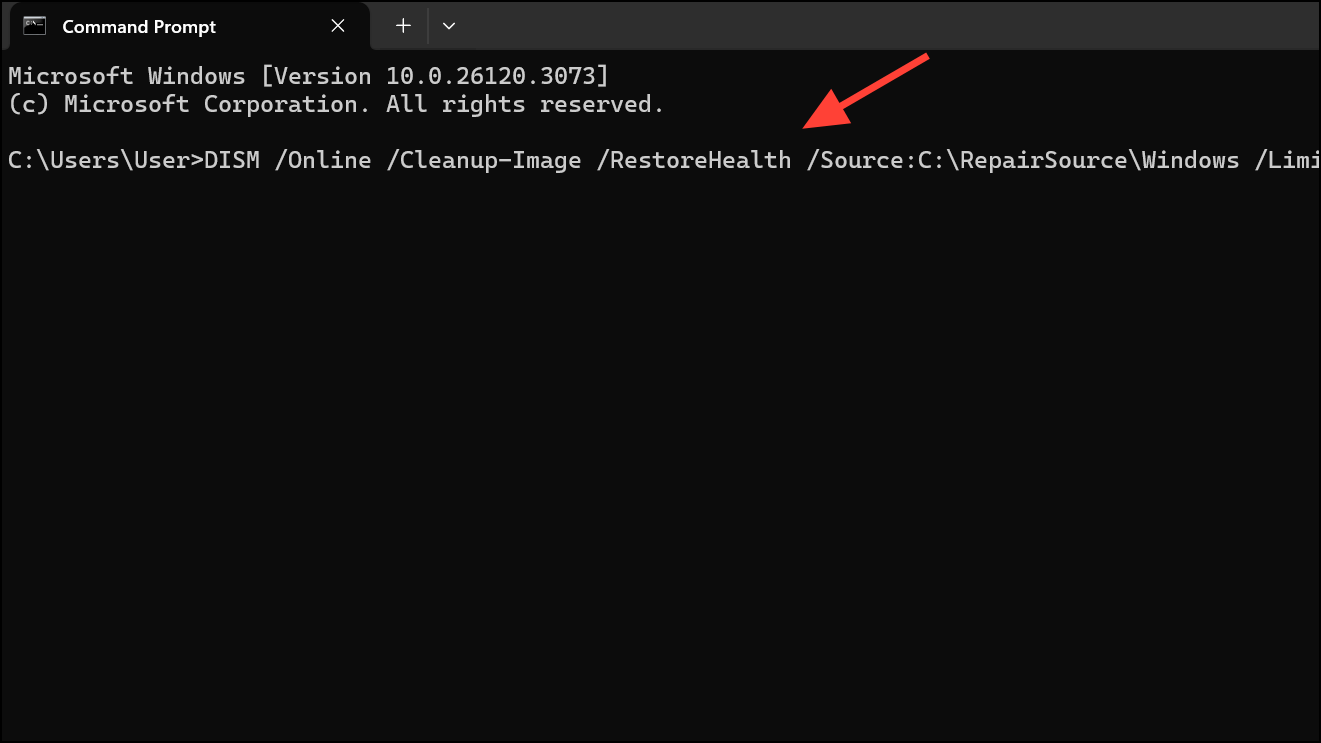Click the C:\Users\User prompt path
This screenshot has width=1321, height=743.
click(x=100, y=160)
